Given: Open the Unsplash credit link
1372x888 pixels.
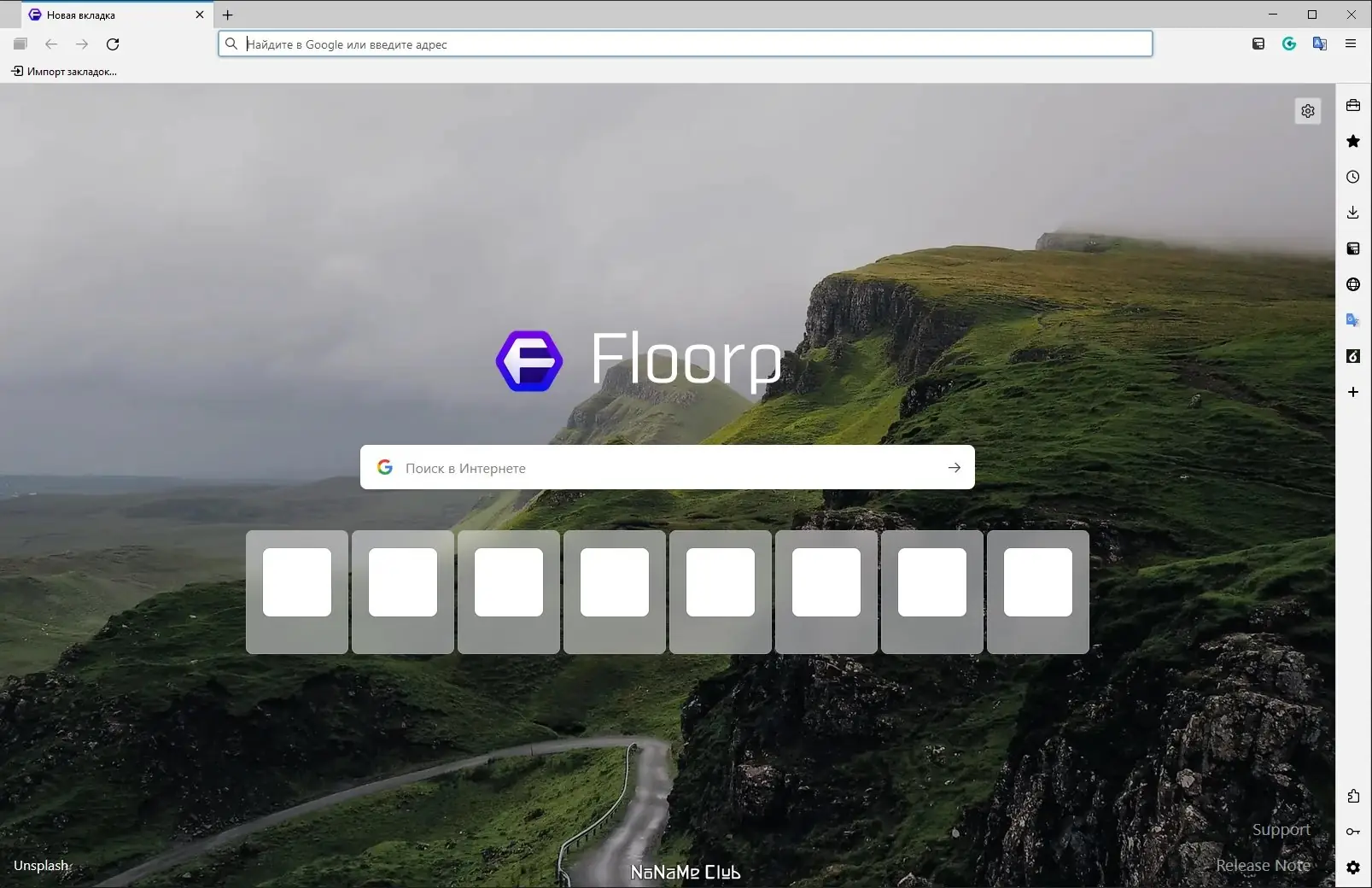Looking at the screenshot, I should (41, 866).
